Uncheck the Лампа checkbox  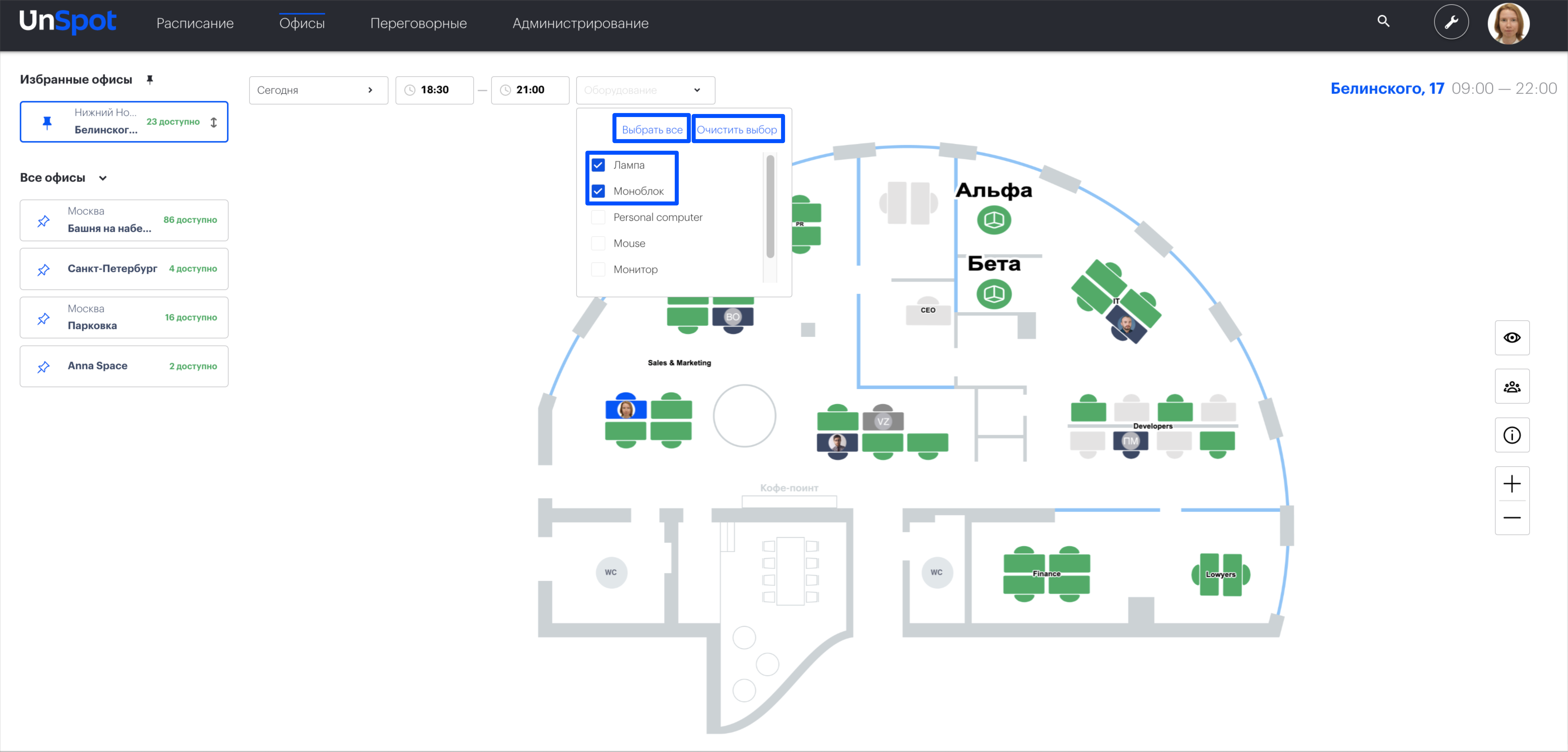tap(598, 165)
